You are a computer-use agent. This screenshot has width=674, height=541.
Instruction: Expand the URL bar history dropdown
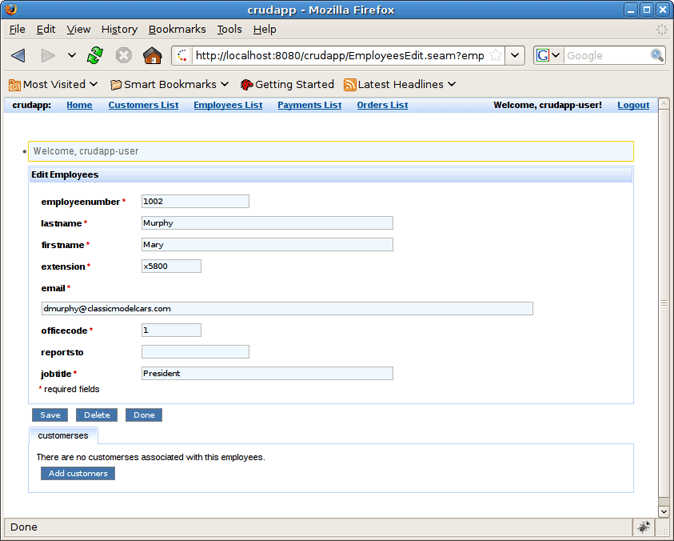(515, 56)
